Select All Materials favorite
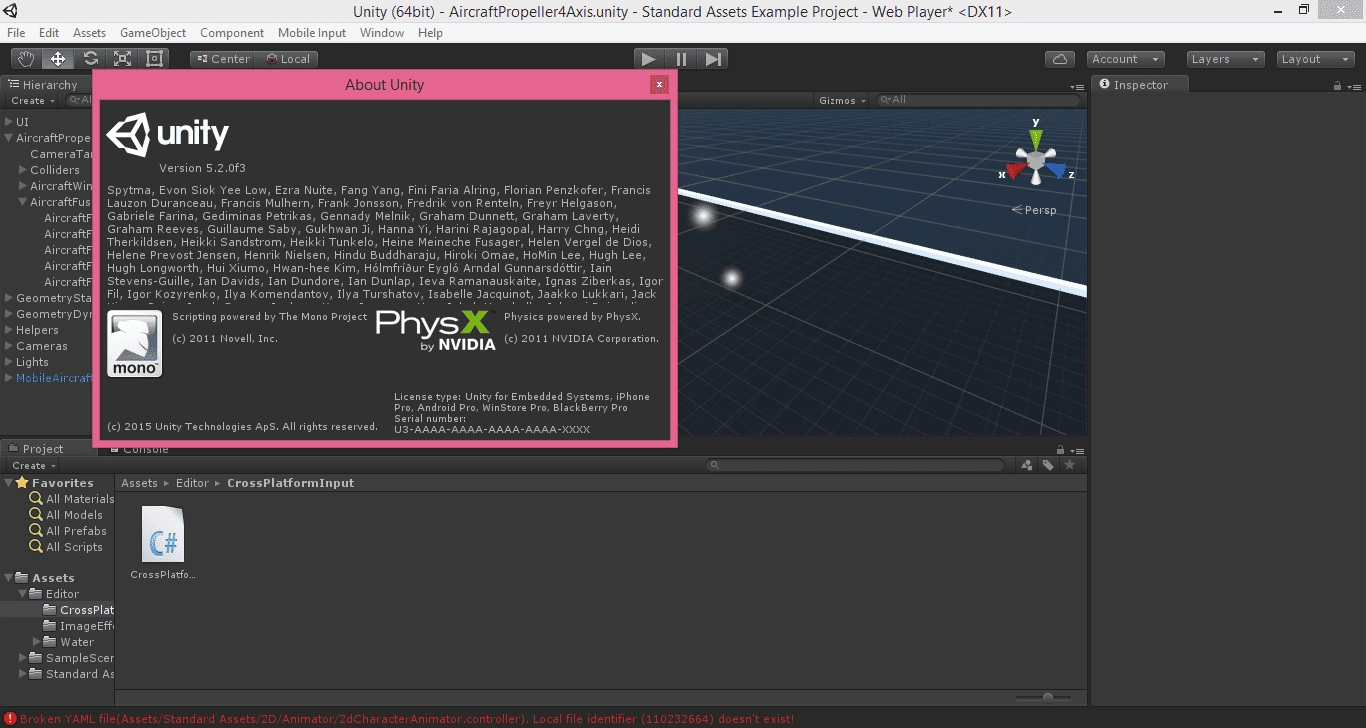This screenshot has height=728, width=1366. pyautogui.click(x=72, y=499)
